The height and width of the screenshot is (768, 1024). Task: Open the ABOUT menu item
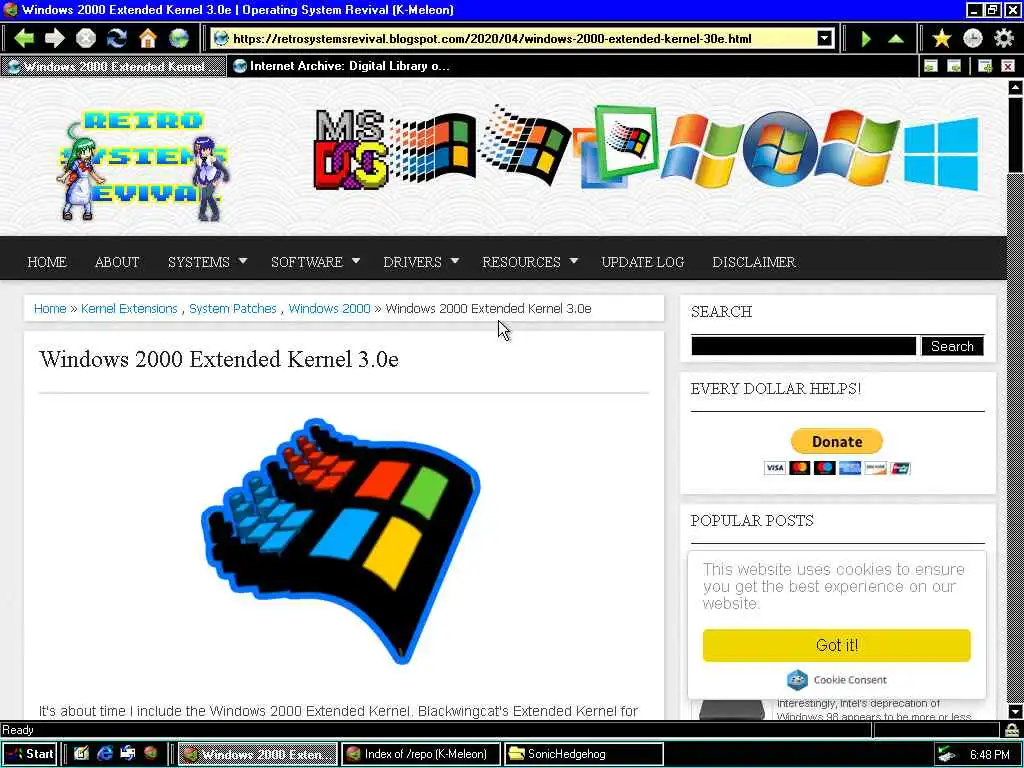pos(117,262)
